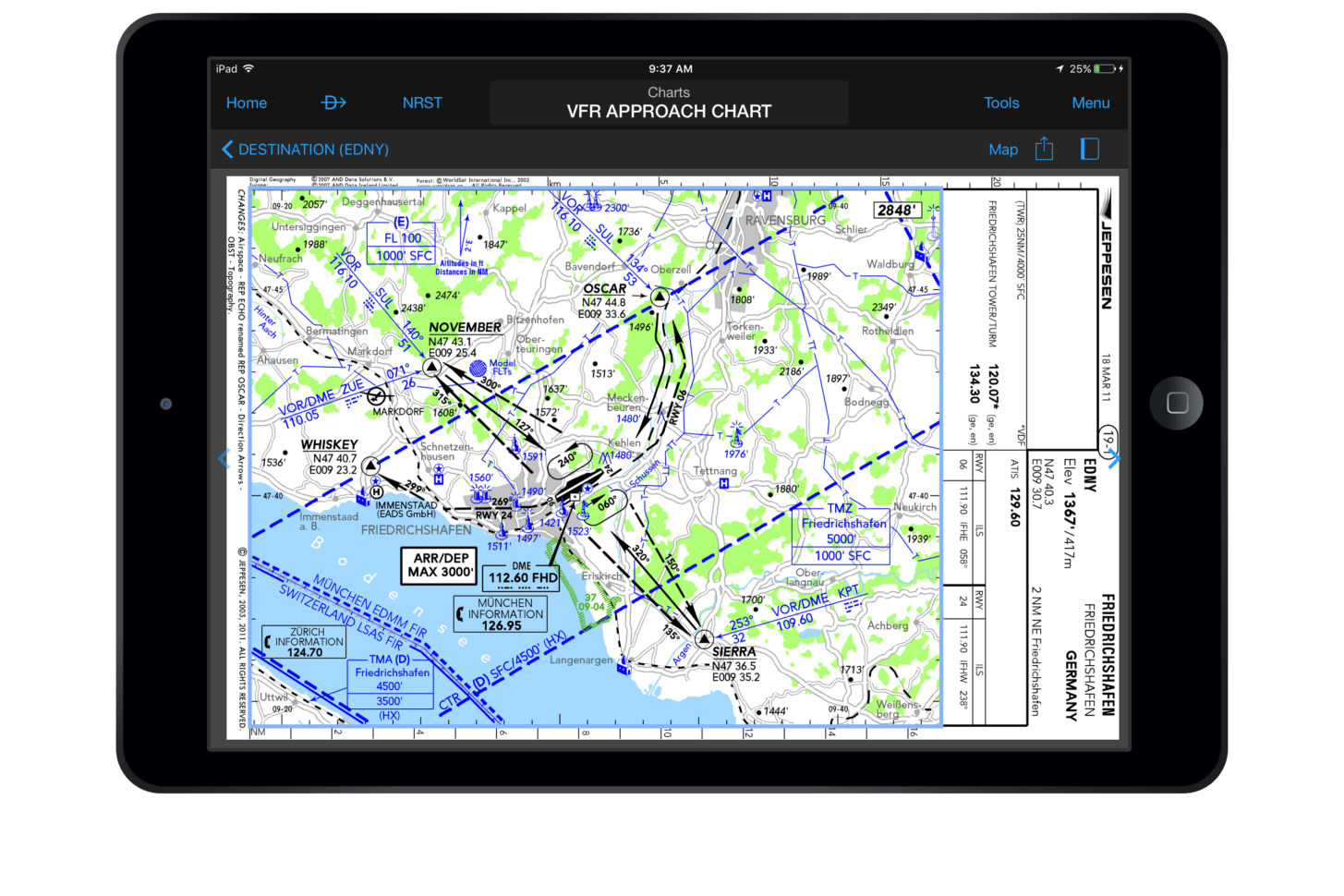Tap tower frequency 120.07

coord(993,386)
